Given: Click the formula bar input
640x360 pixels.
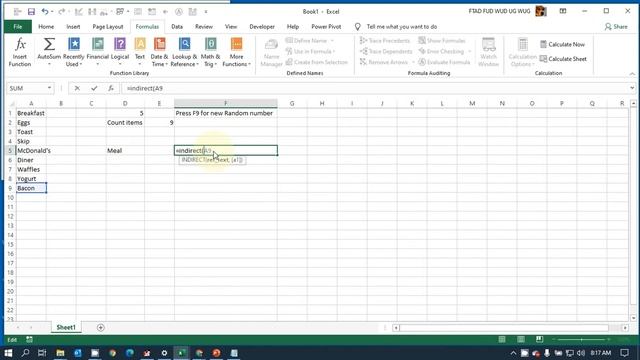Looking at the screenshot, I should [x=376, y=88].
